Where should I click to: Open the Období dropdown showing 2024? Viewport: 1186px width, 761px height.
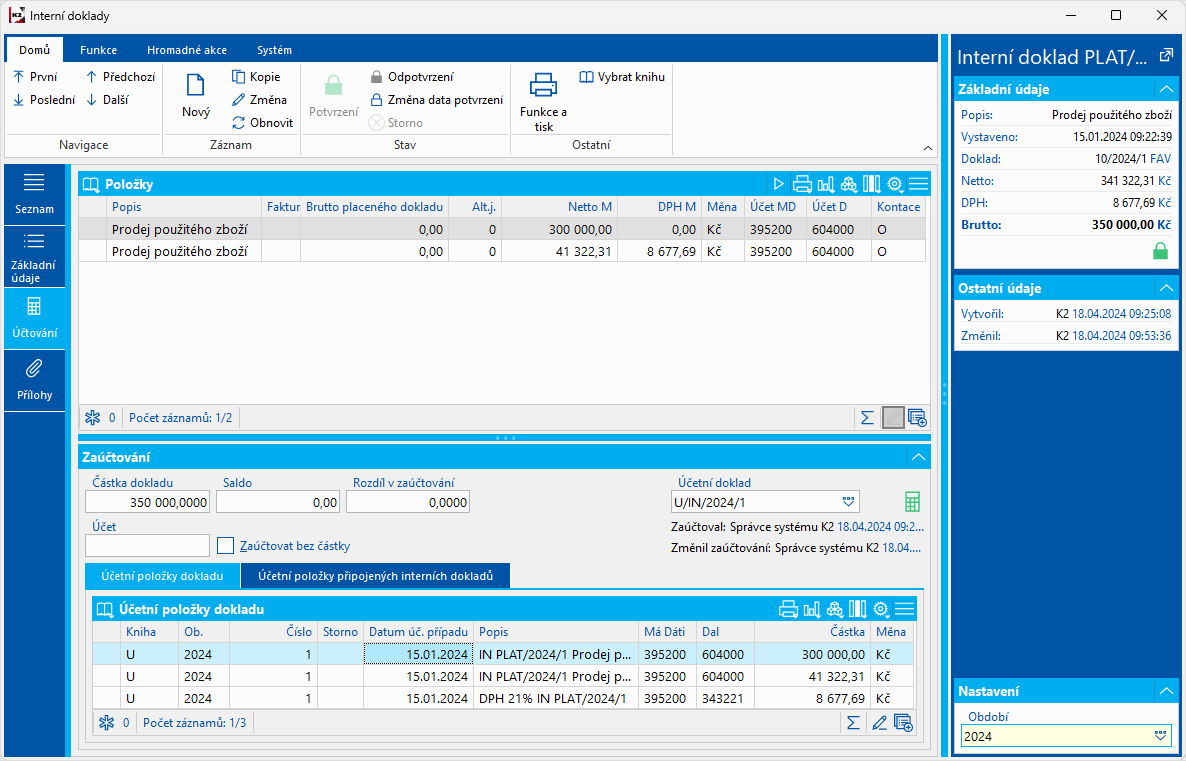tap(1160, 736)
